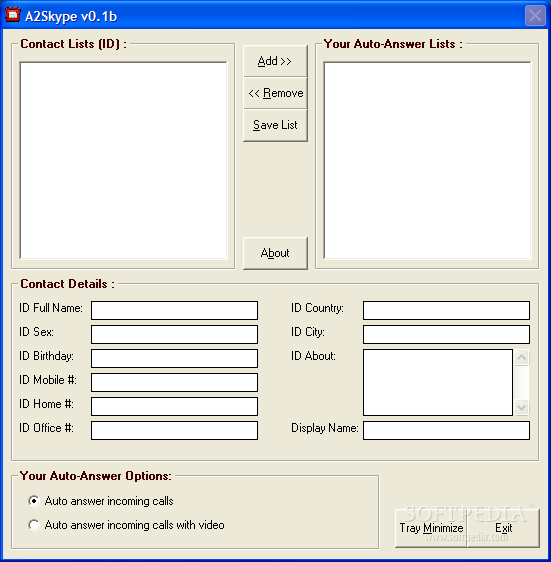Focus the ID Full Name field
551x562 pixels.
[x=174, y=310]
